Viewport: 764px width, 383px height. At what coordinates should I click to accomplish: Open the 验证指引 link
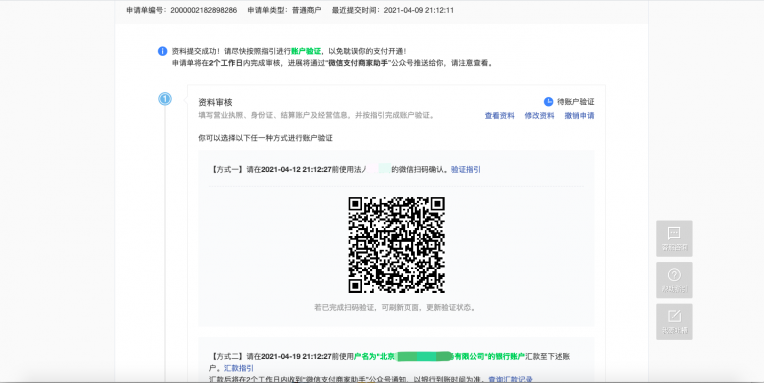[466, 170]
